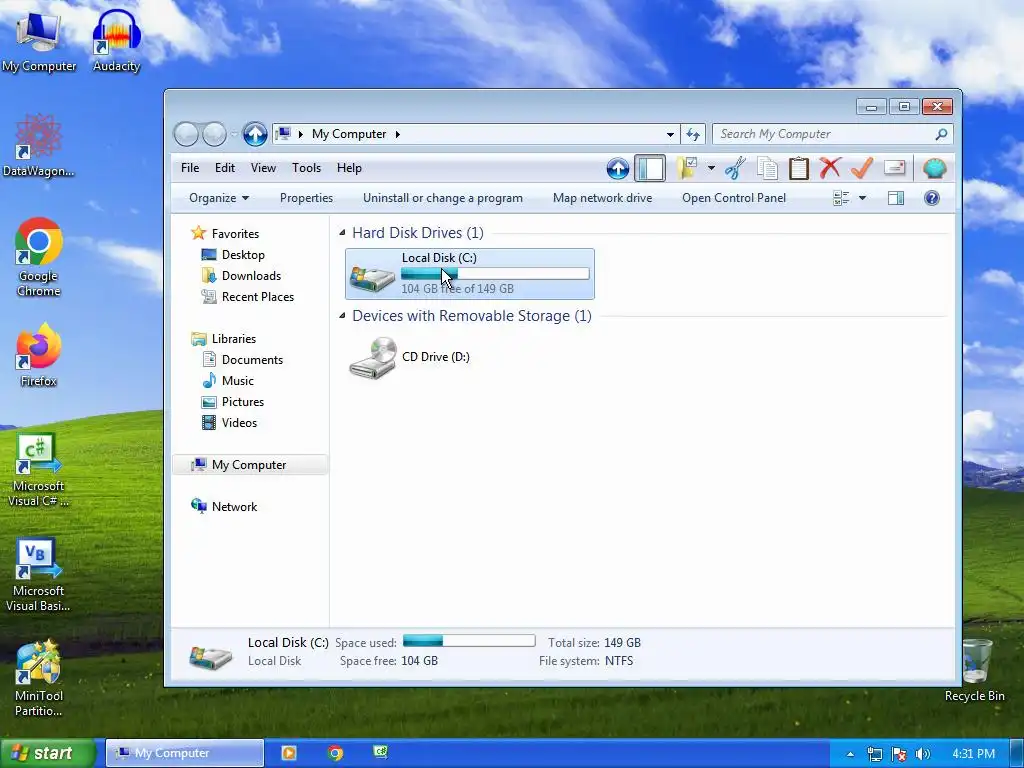Click the MiniTool Partition desktop shortcut
The height and width of the screenshot is (768, 1024).
click(39, 679)
